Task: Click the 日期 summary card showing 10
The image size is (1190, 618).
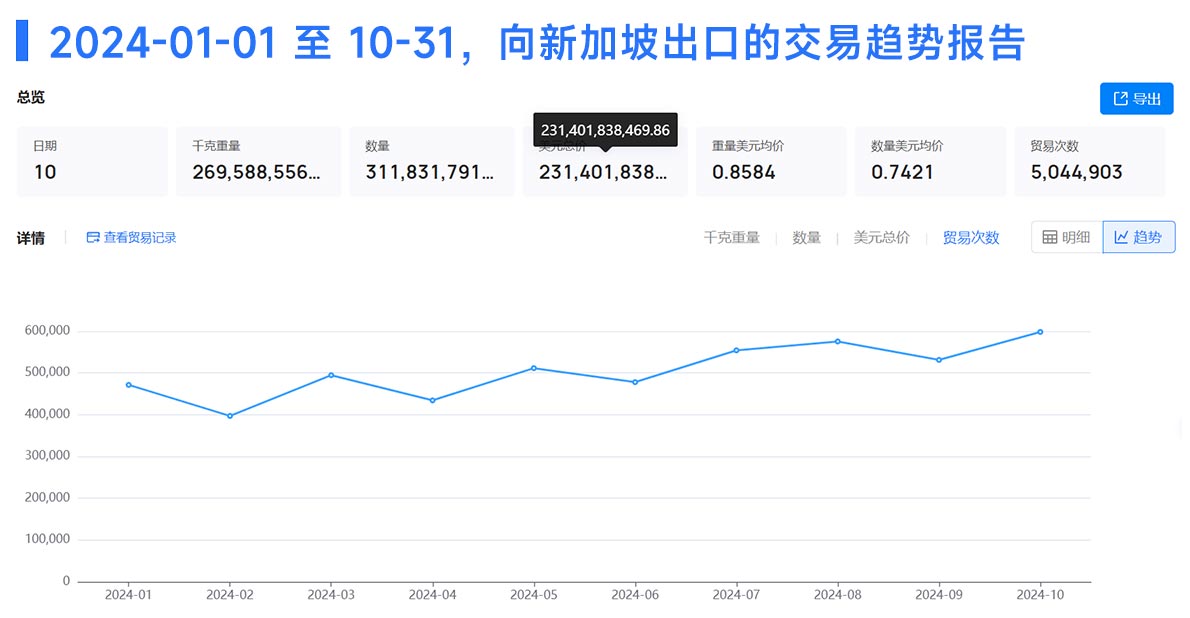Action: tap(93, 162)
